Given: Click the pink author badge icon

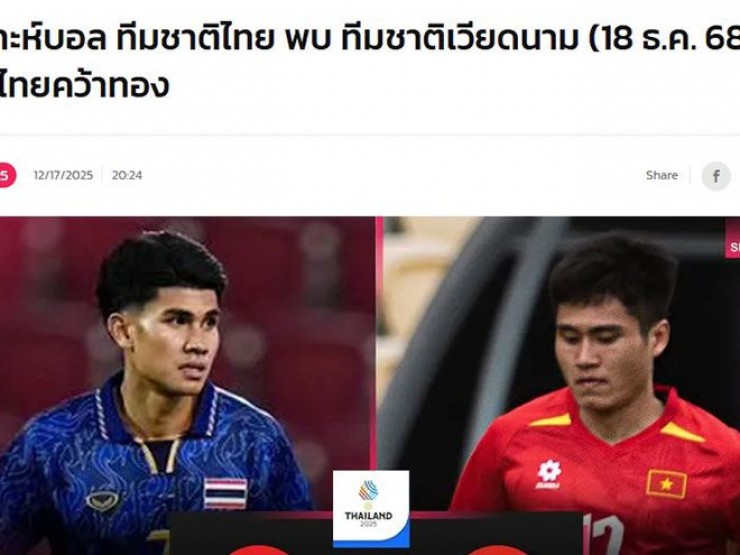Looking at the screenshot, I should [7, 175].
